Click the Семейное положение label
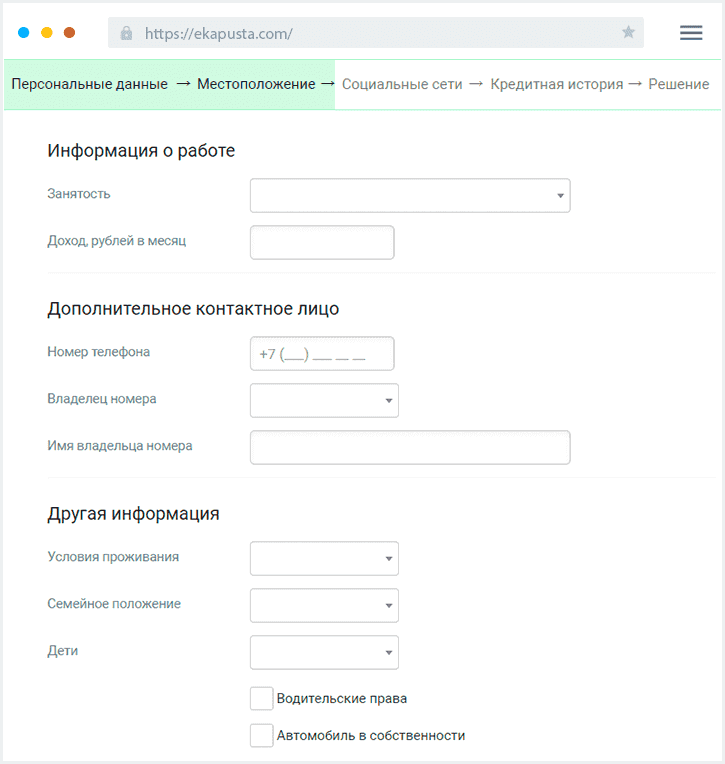This screenshot has width=725, height=764. point(114,604)
